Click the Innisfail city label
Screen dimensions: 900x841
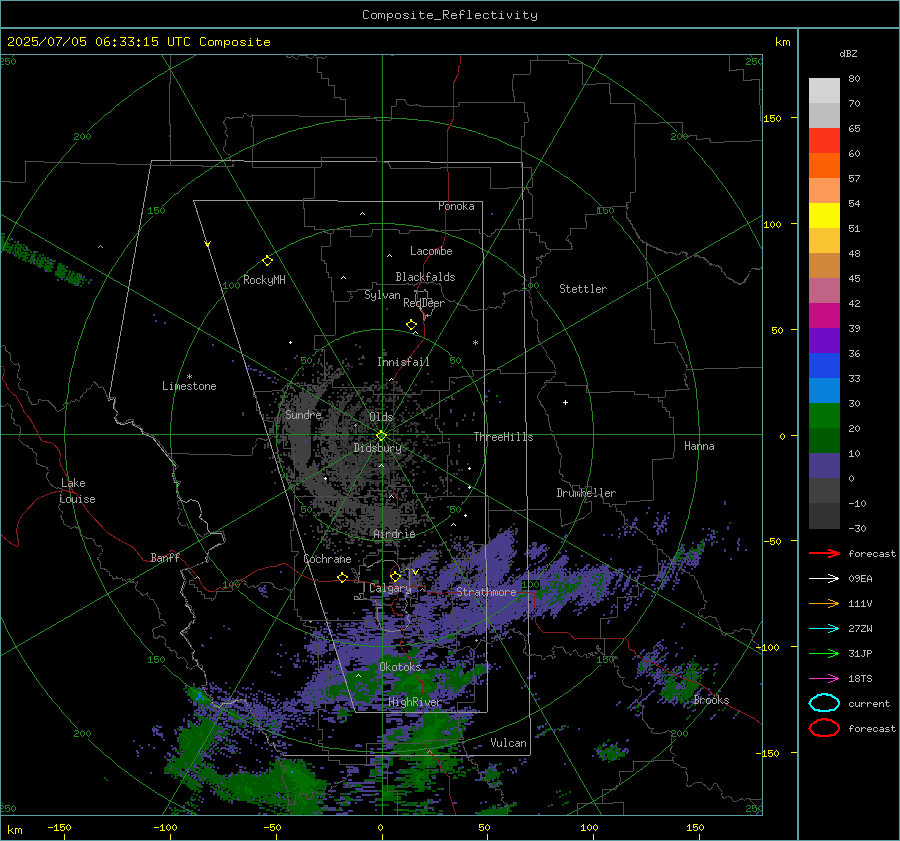point(403,362)
